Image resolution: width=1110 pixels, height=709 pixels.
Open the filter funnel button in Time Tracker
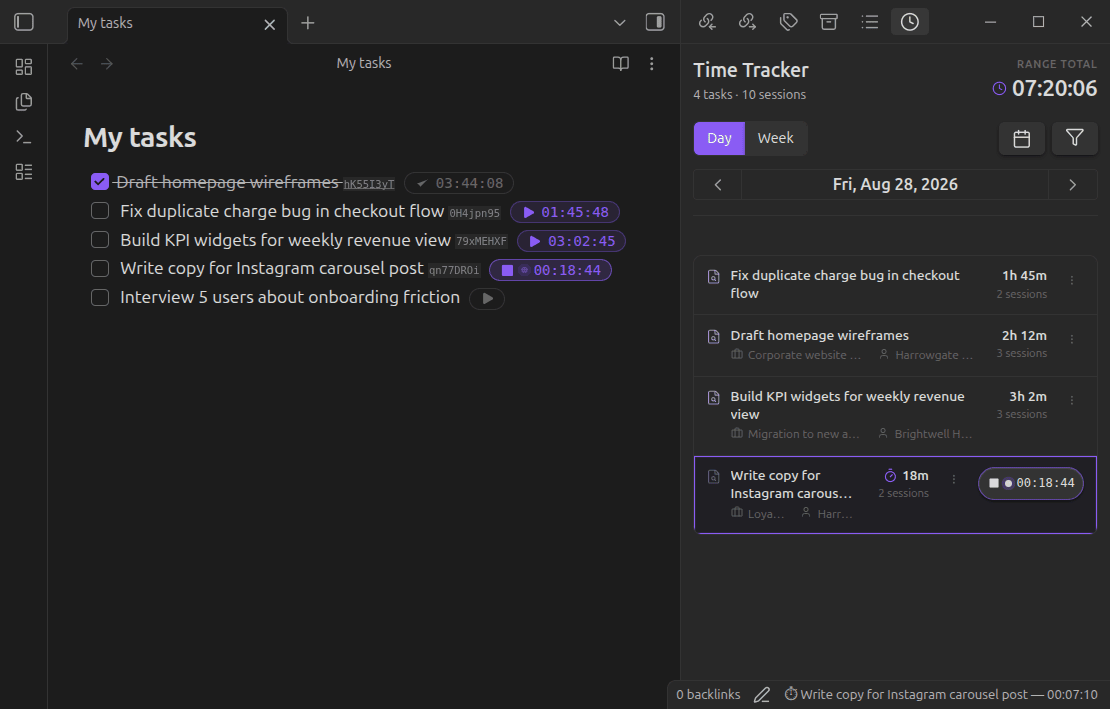(x=1074, y=138)
